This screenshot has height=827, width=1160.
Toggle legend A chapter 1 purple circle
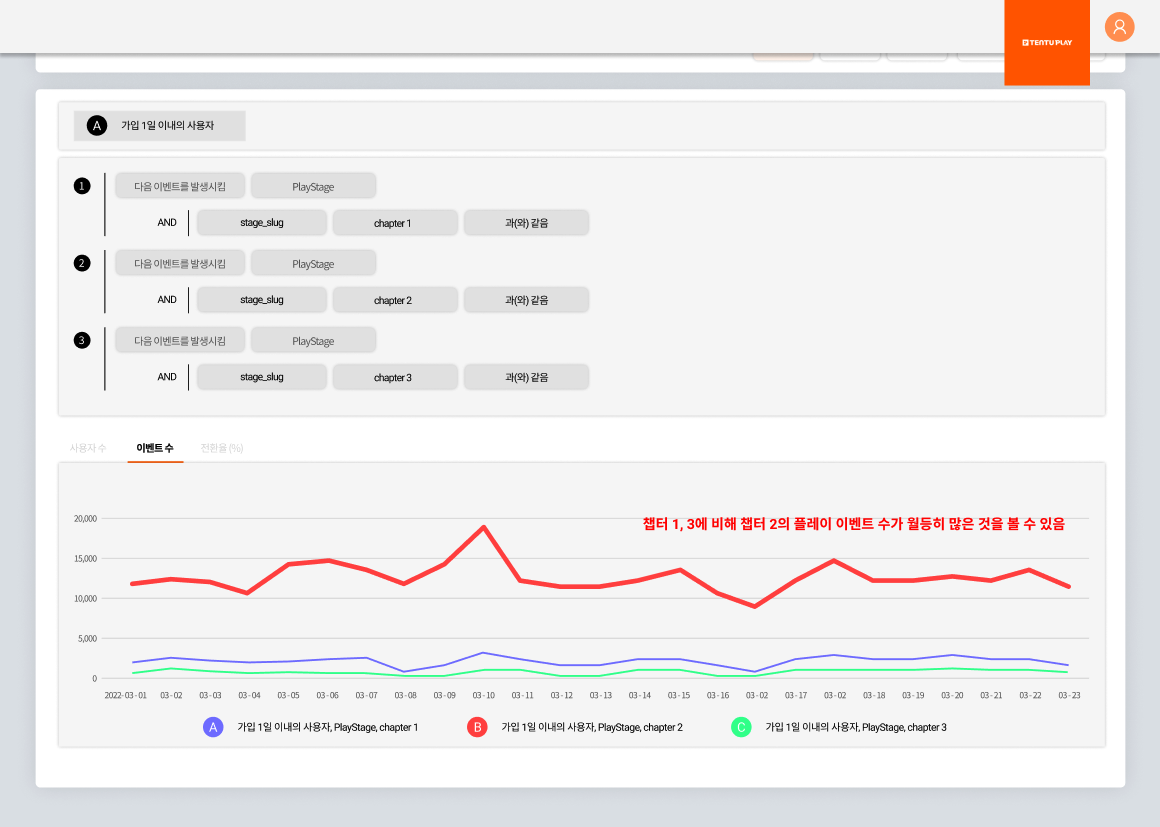coord(213,727)
